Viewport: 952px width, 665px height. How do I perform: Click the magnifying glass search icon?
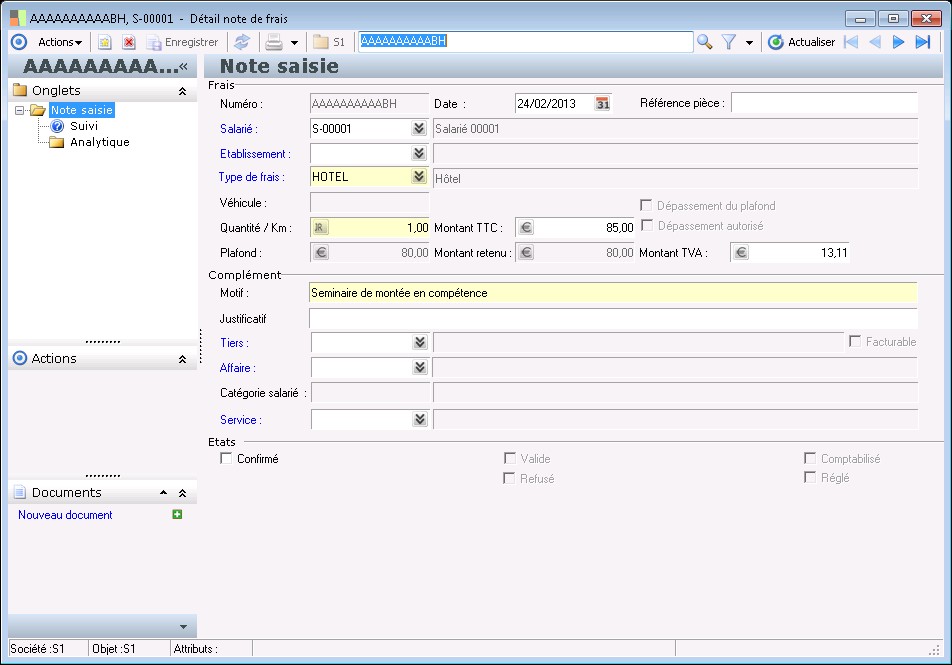[x=705, y=42]
